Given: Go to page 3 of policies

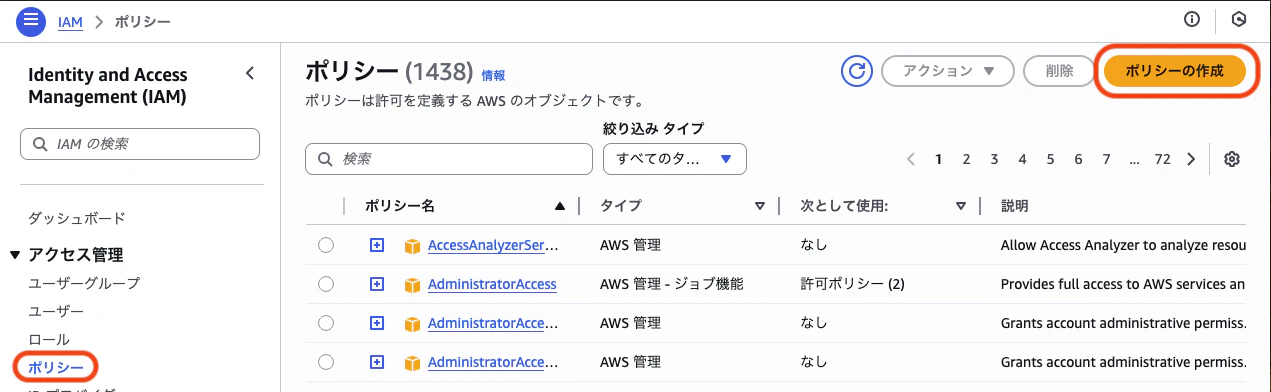Looking at the screenshot, I should tap(995, 159).
